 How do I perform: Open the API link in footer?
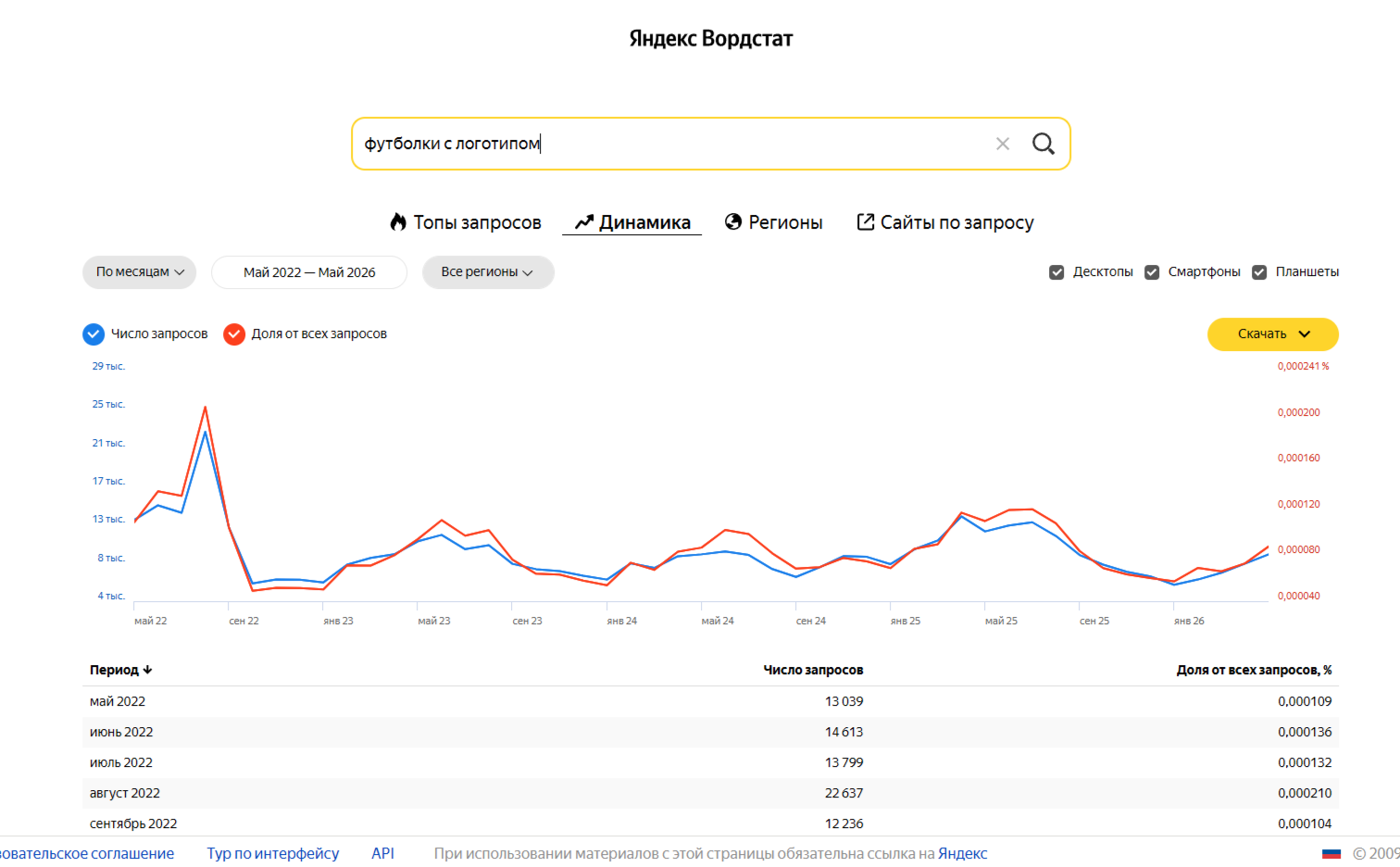(383, 853)
